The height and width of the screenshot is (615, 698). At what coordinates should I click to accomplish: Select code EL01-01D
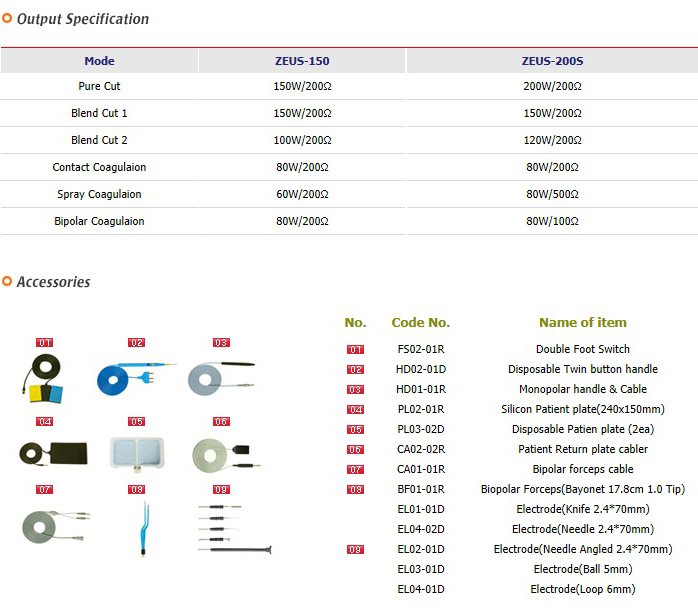click(x=421, y=510)
